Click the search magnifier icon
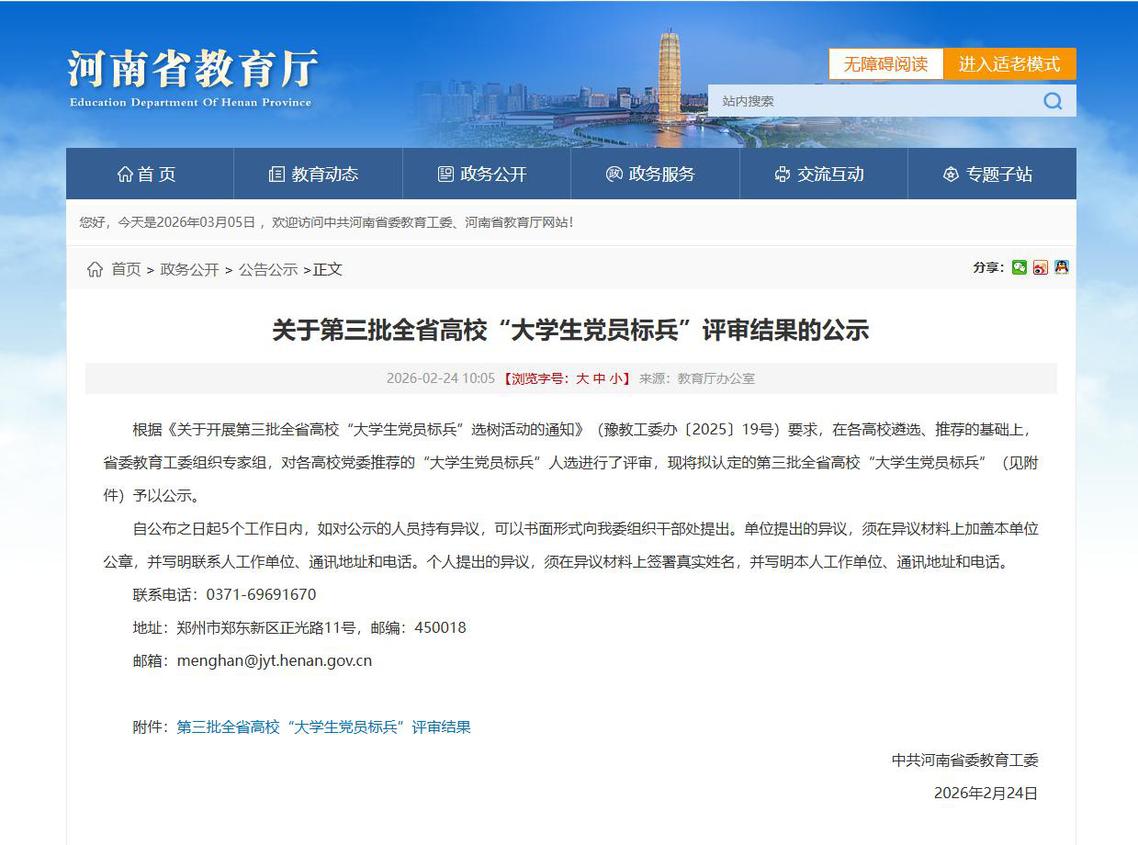Viewport: 1138px width, 845px height. click(x=1052, y=101)
